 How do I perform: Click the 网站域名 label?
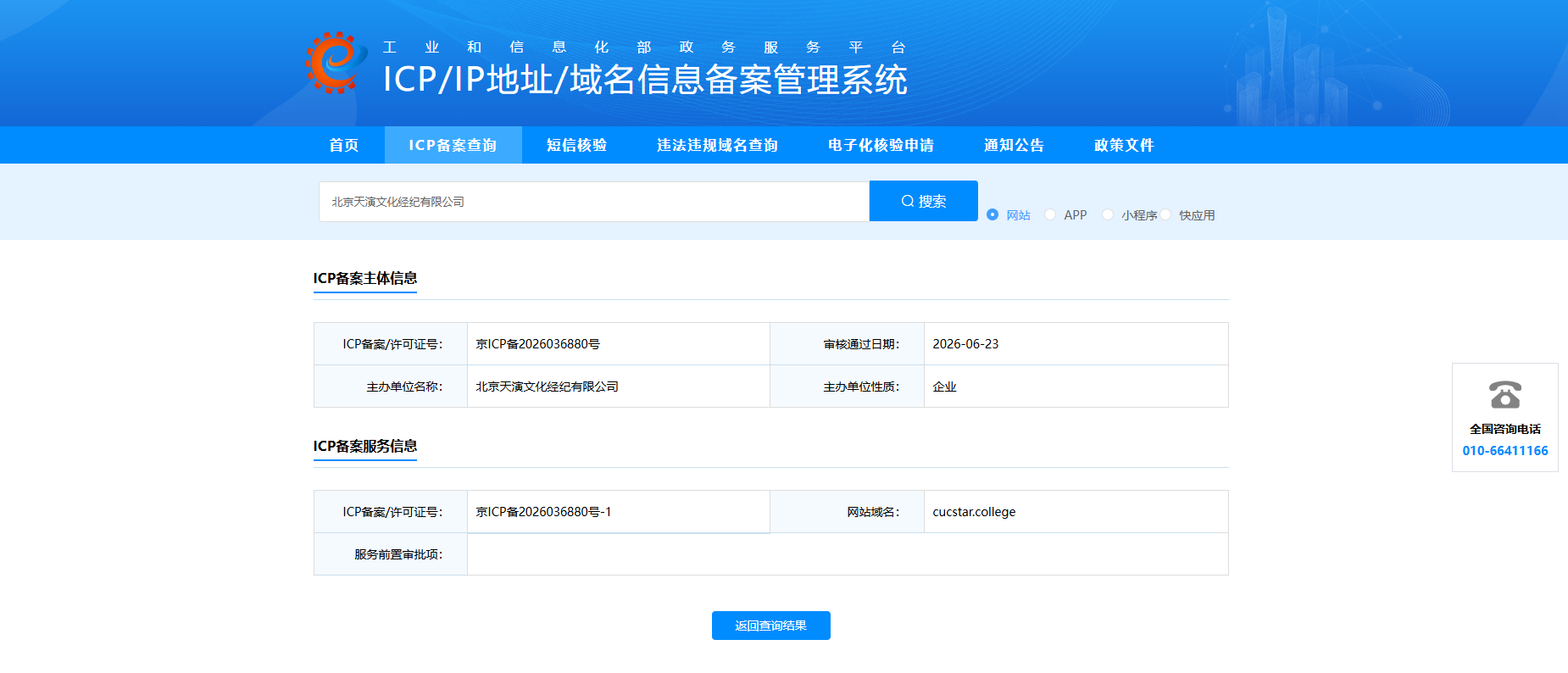pos(873,512)
